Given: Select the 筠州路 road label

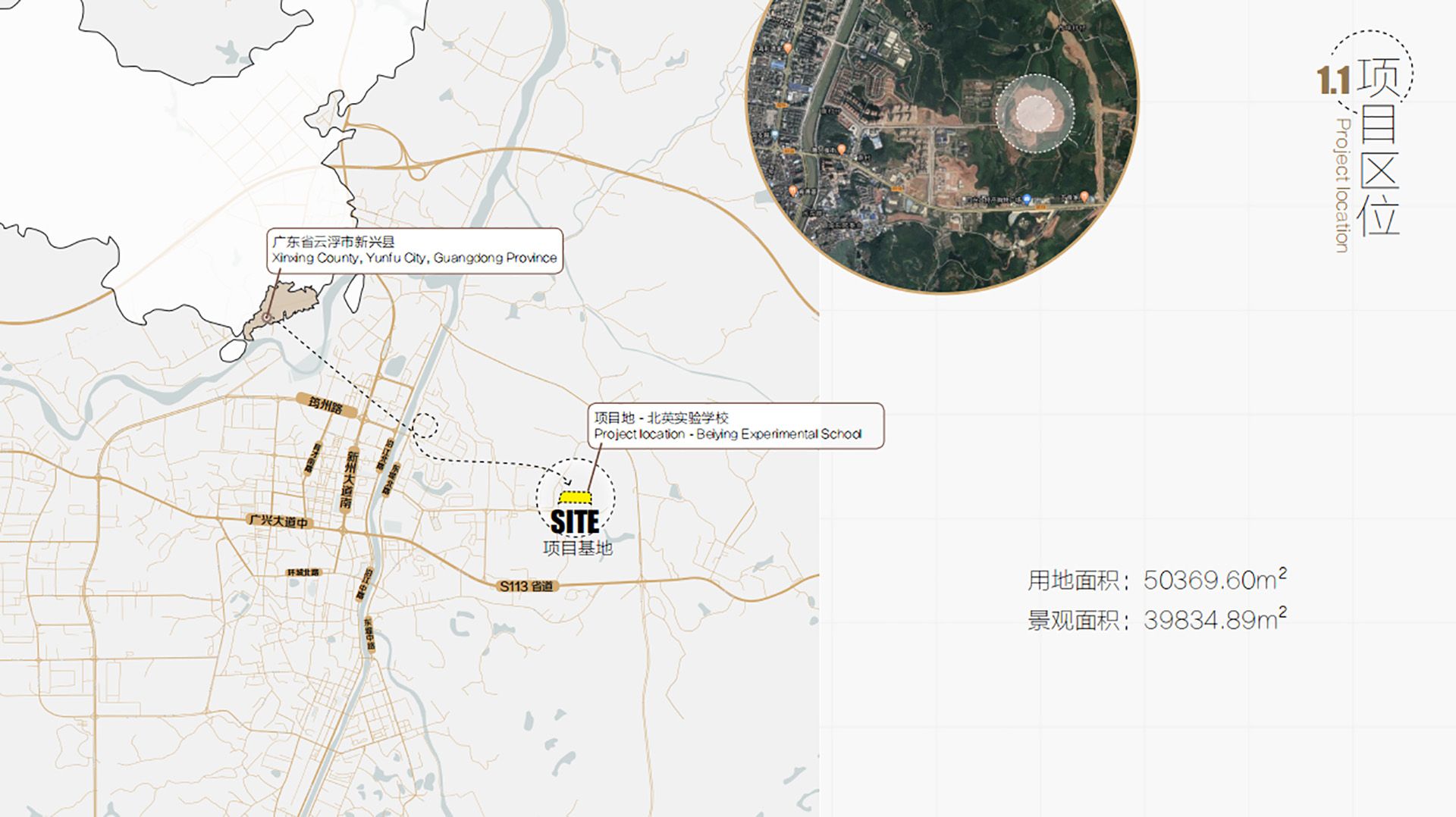Looking at the screenshot, I should click(326, 406).
